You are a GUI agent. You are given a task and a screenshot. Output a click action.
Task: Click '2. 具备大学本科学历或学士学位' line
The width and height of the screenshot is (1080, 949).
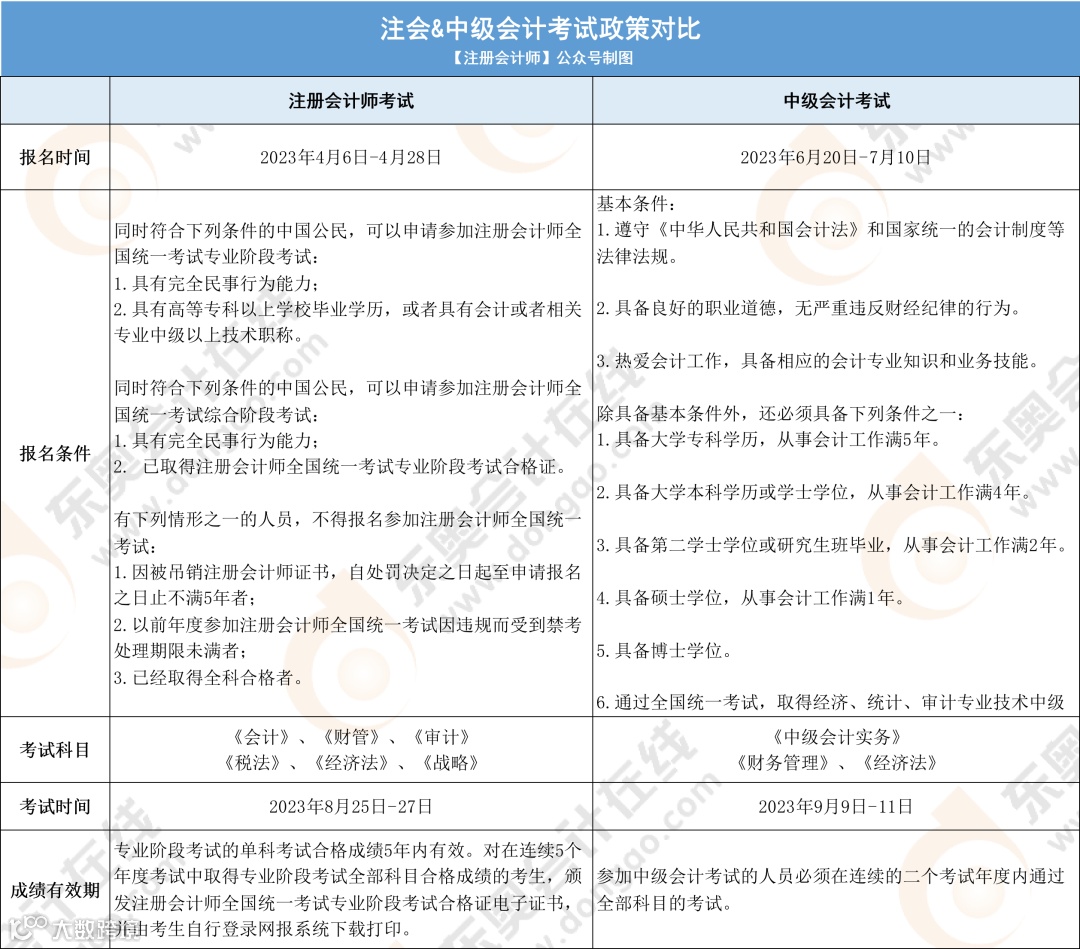pos(814,492)
